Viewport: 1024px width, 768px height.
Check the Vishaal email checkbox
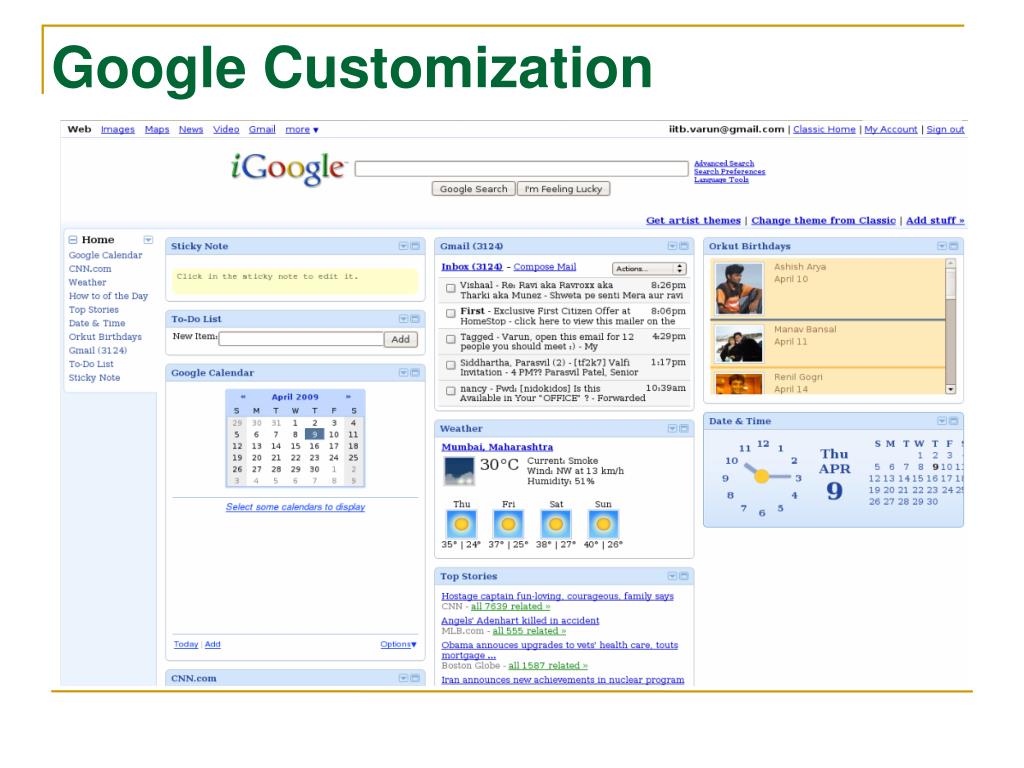tap(451, 288)
